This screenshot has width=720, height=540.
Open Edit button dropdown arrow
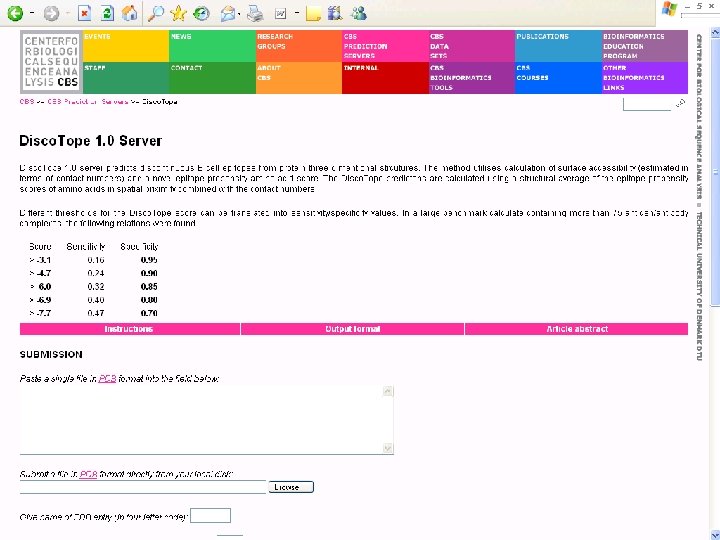point(297,13)
